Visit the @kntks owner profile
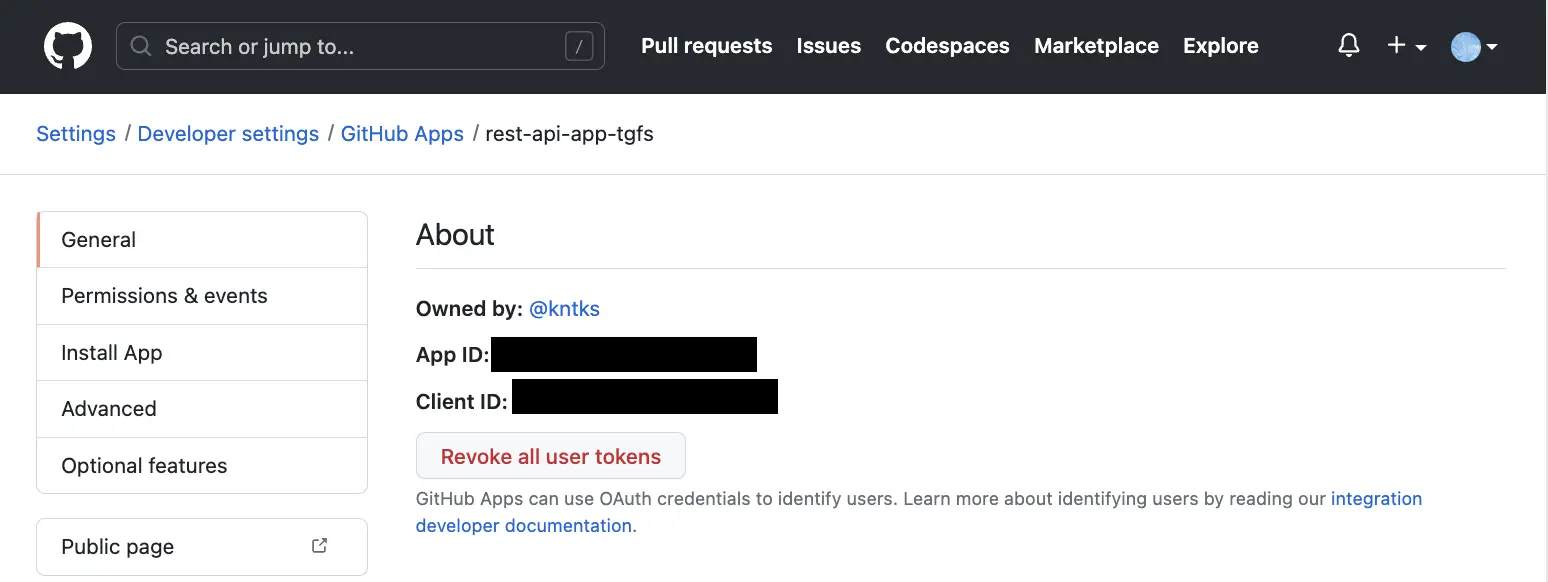The height and width of the screenshot is (582, 1548). [564, 308]
